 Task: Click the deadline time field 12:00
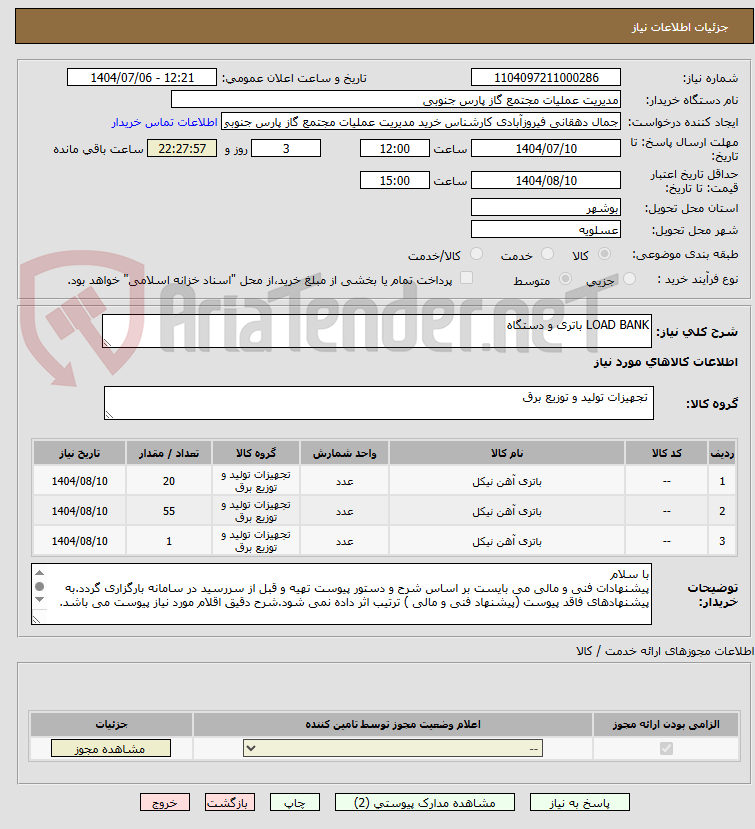pos(394,149)
